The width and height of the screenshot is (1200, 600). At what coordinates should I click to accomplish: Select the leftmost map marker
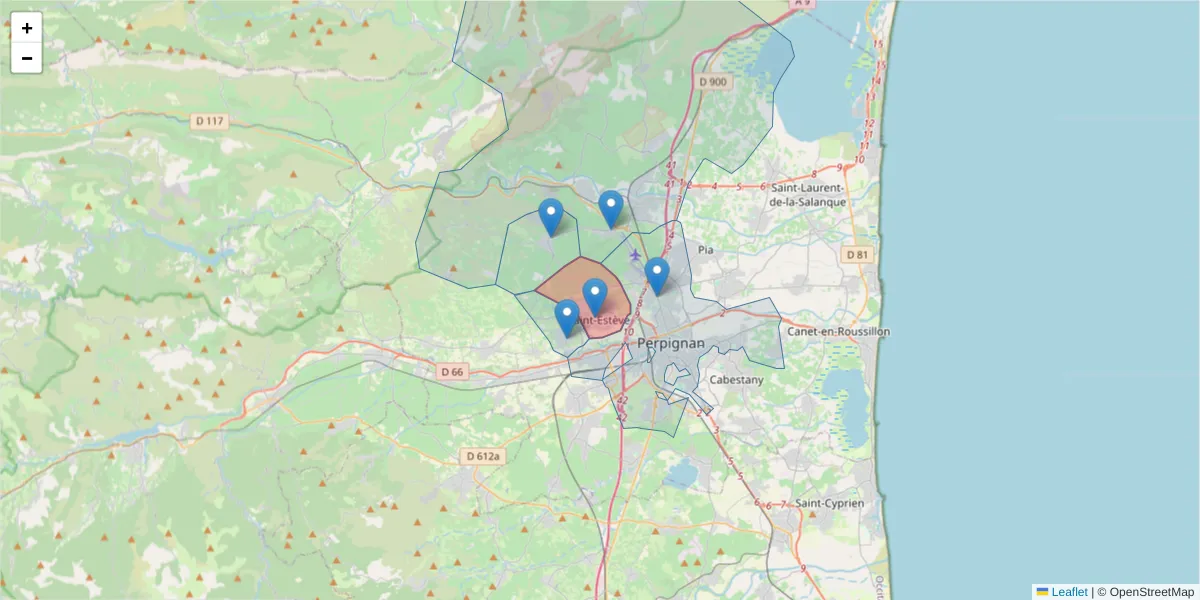pos(550,213)
